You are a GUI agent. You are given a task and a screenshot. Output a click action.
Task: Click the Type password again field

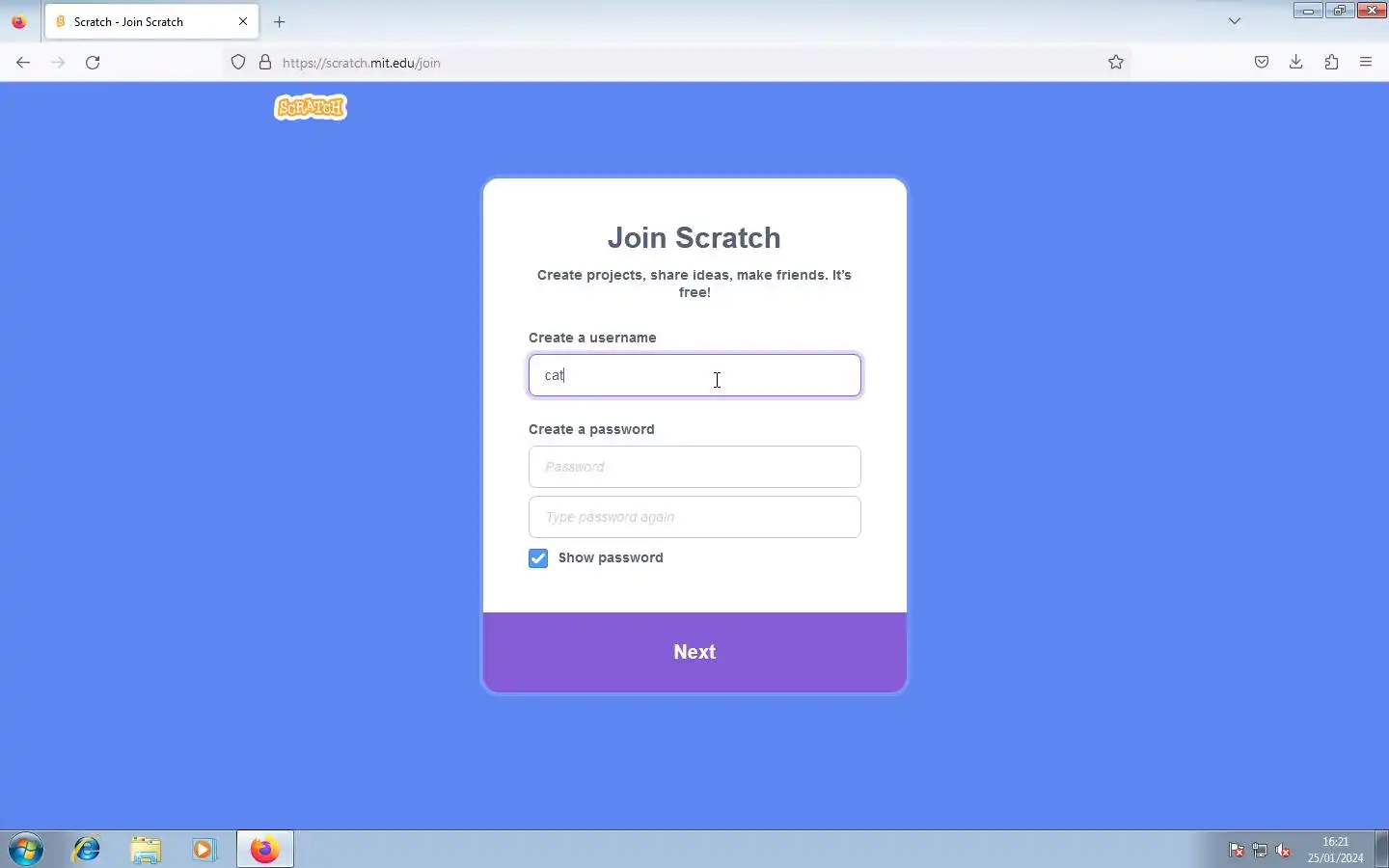pos(694,517)
